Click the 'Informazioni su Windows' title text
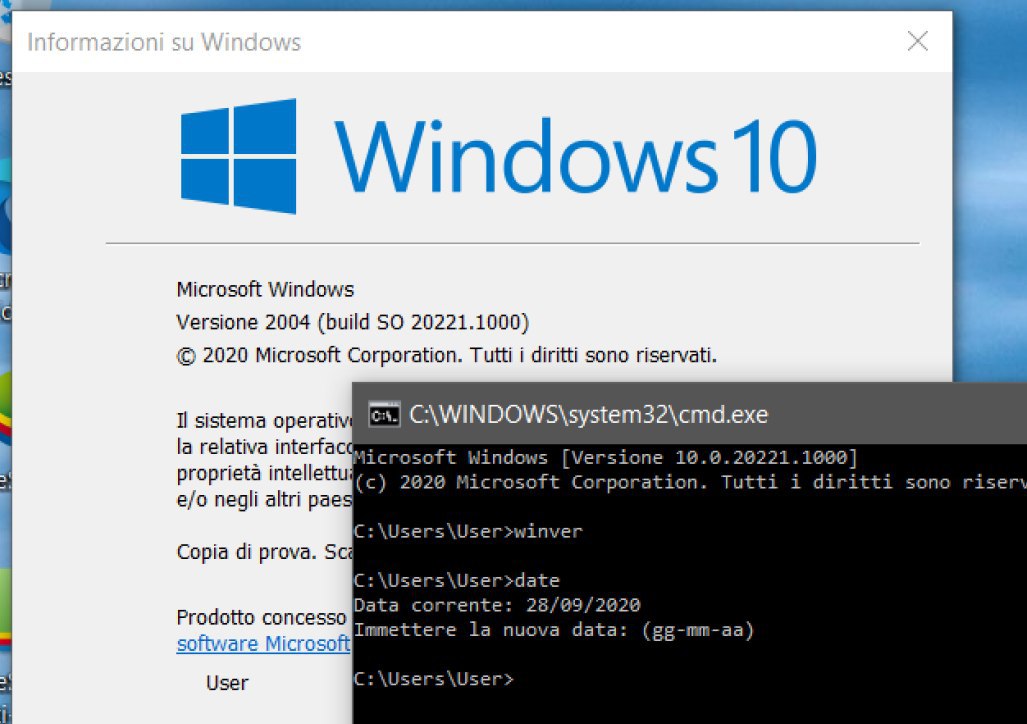The image size is (1027, 724). point(164,43)
